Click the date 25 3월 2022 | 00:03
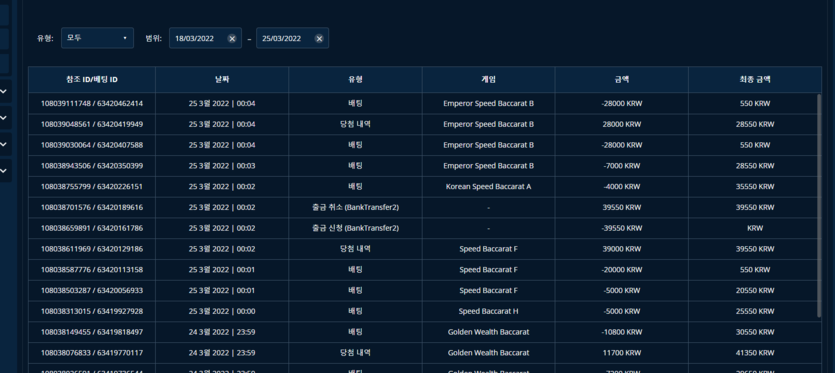 [x=222, y=166]
